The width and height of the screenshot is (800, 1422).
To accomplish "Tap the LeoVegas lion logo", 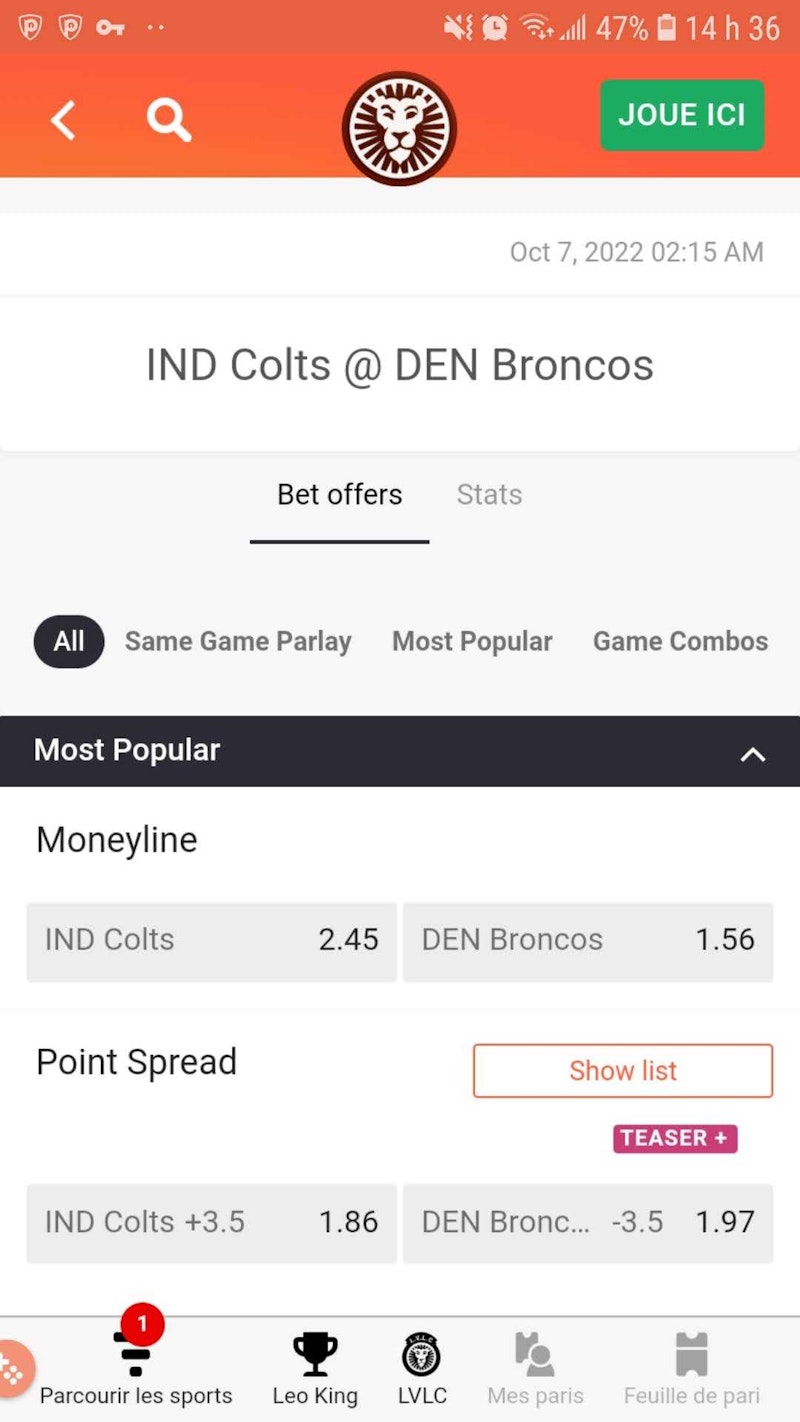I will pyautogui.click(x=399, y=127).
